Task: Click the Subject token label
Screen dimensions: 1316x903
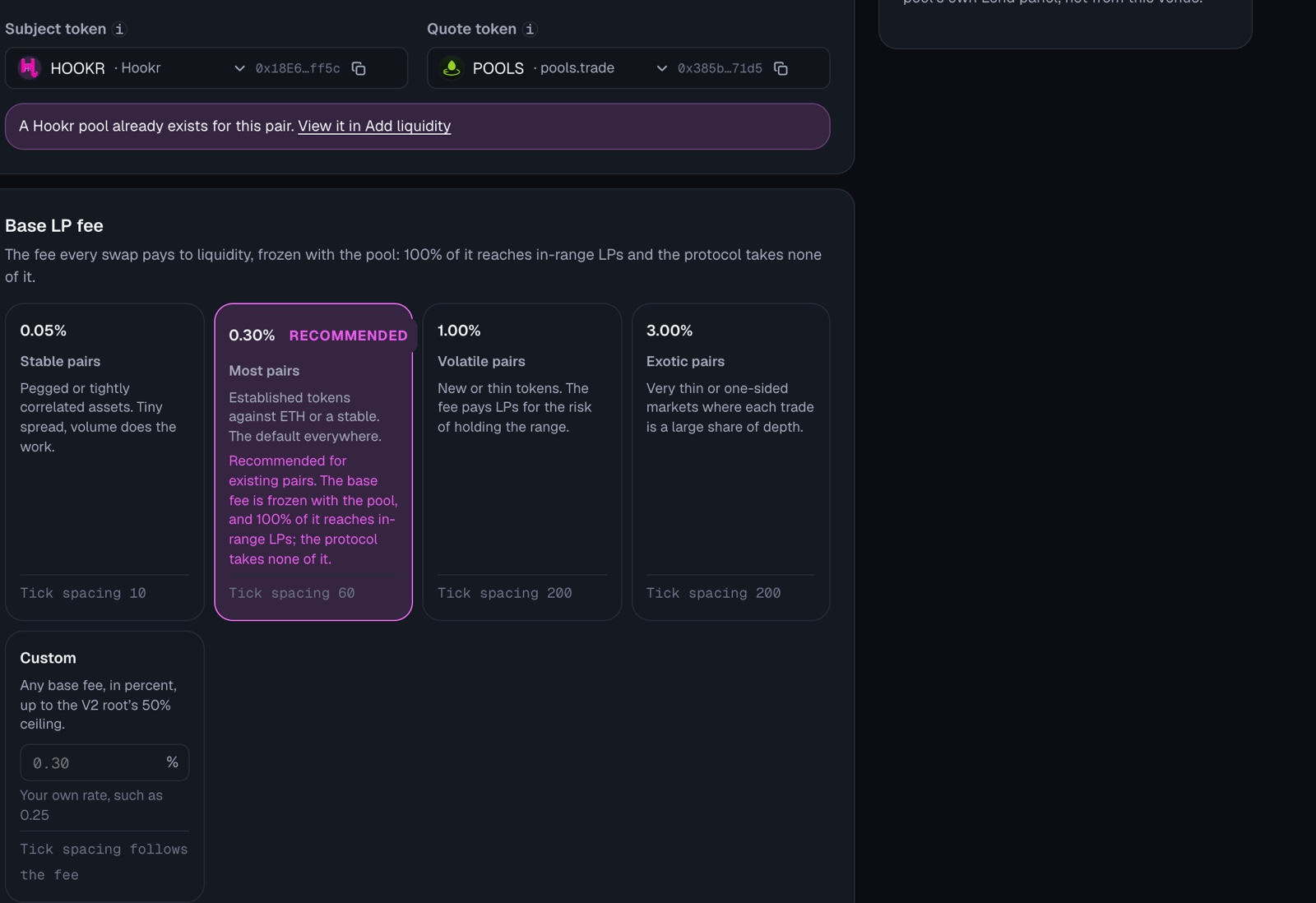Action: 56,29
